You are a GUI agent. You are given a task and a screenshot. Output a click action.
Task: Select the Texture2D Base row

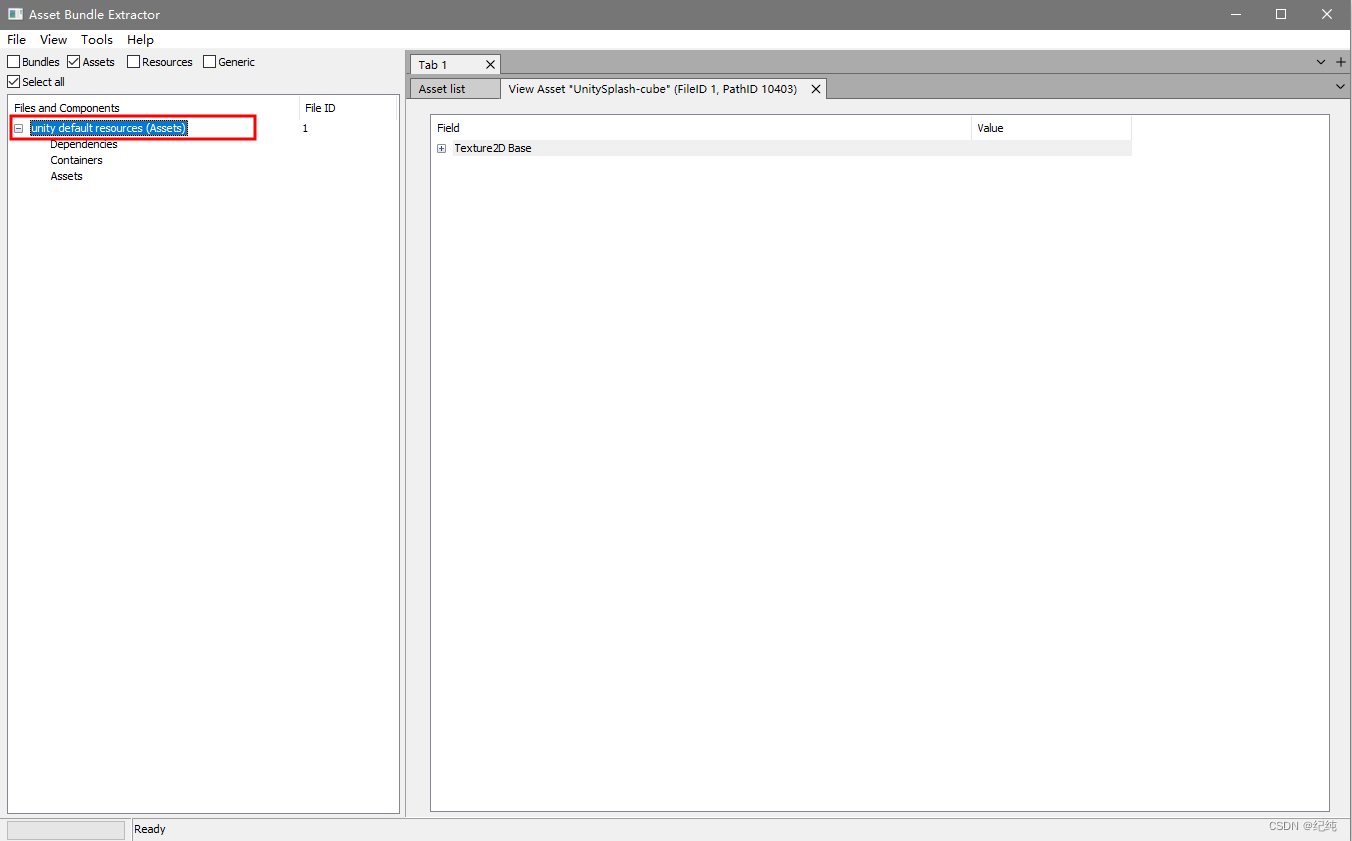click(x=781, y=148)
